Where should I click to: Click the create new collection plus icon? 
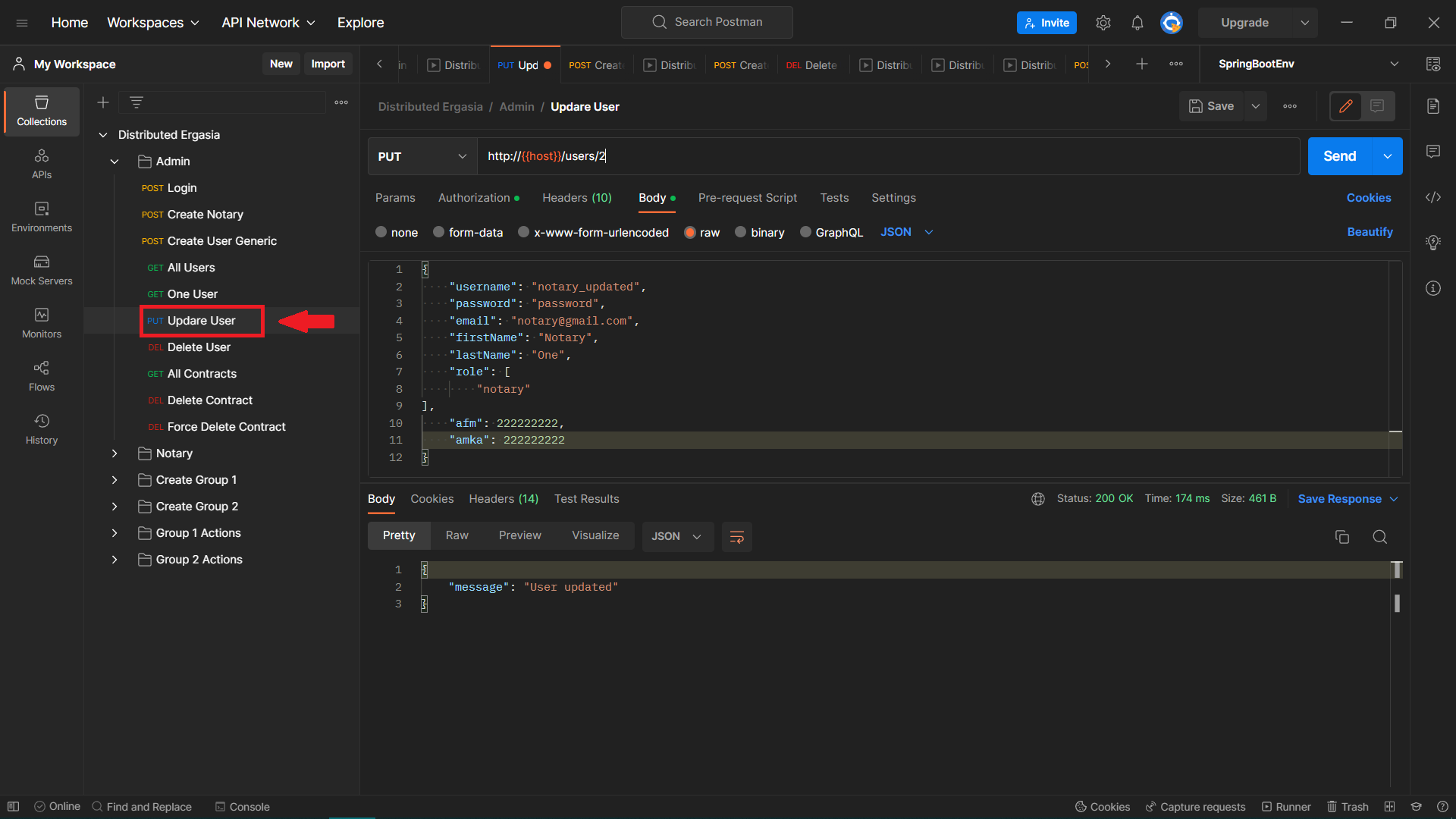tap(103, 102)
